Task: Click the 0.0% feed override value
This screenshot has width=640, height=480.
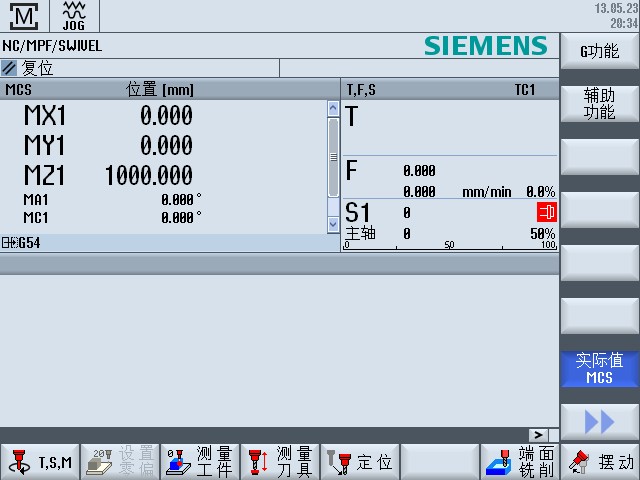Action: click(540, 192)
